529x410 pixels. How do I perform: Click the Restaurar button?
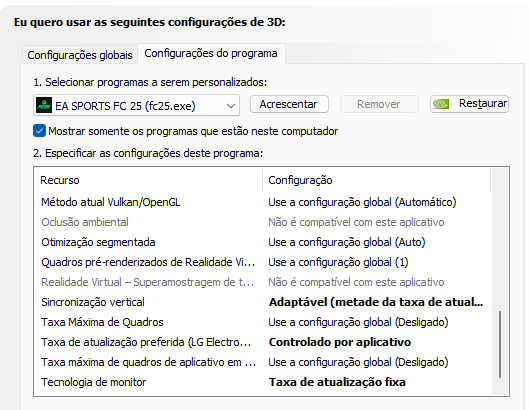(x=469, y=104)
